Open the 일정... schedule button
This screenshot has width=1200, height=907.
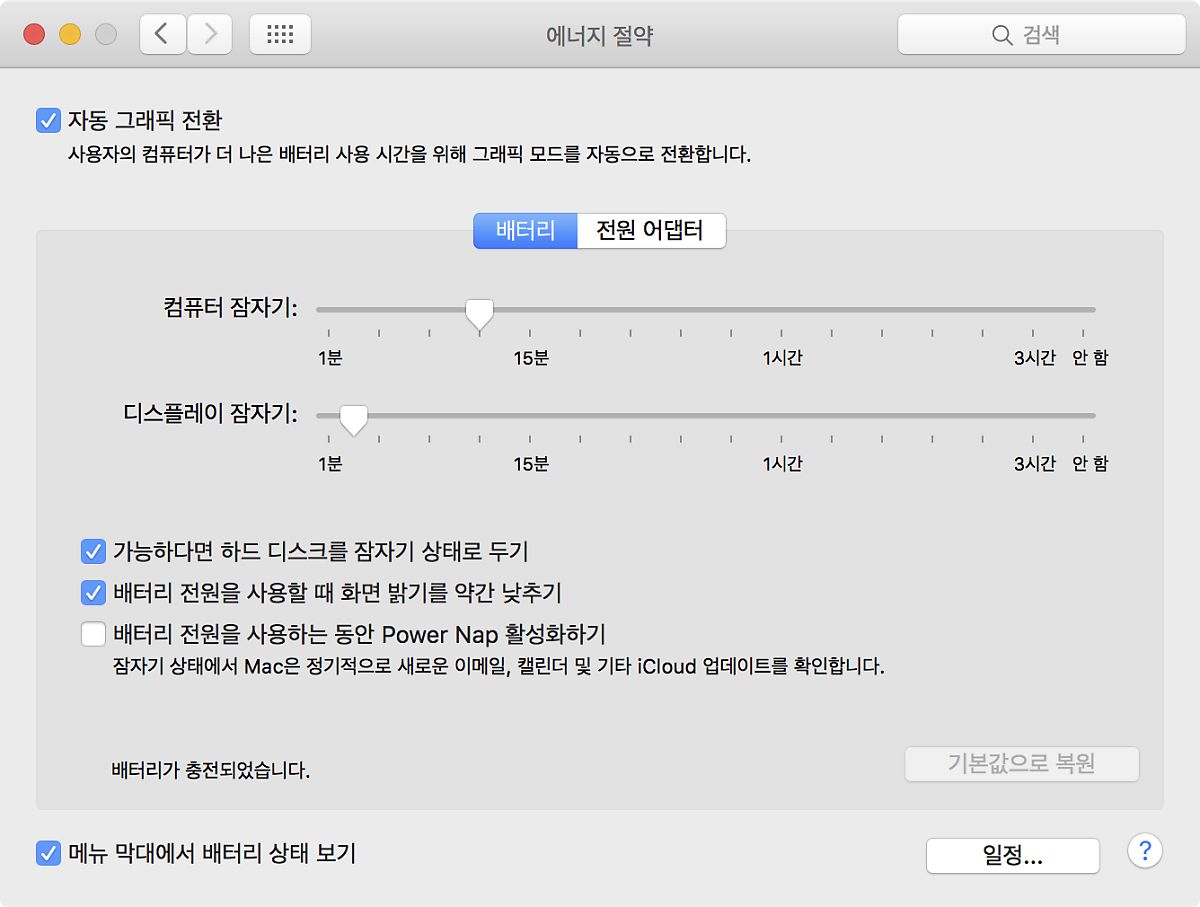1013,856
